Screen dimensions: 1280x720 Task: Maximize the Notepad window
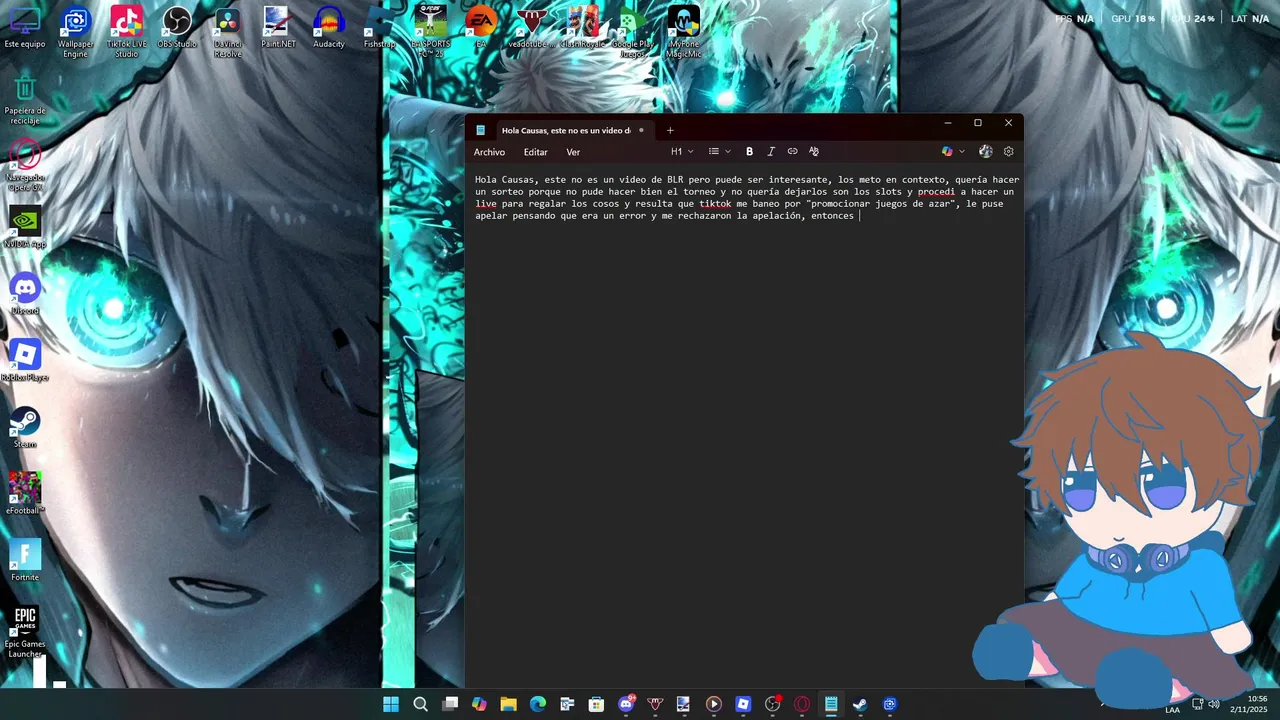click(978, 123)
